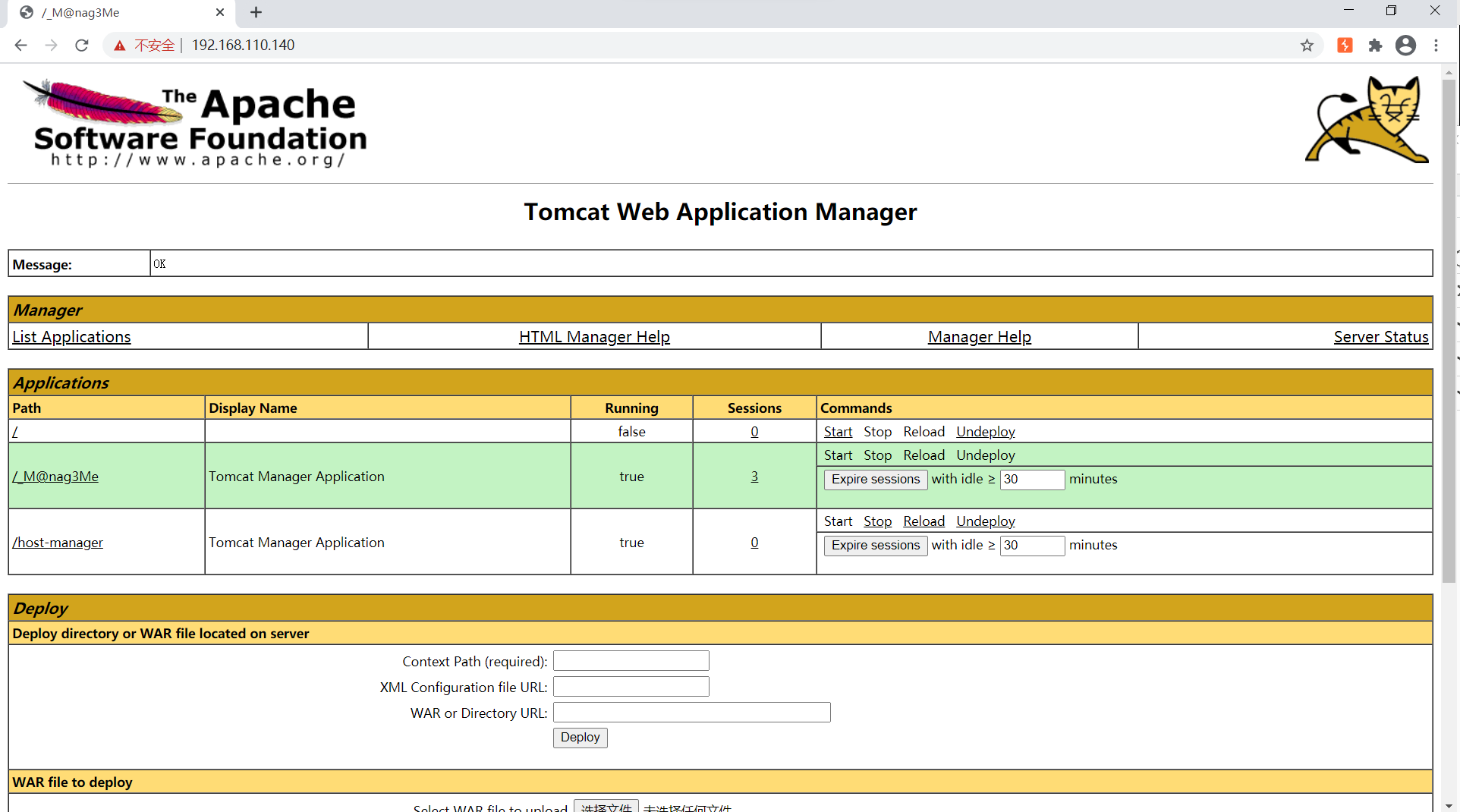
Task: Click the XML Configuration file URL field
Action: (631, 687)
